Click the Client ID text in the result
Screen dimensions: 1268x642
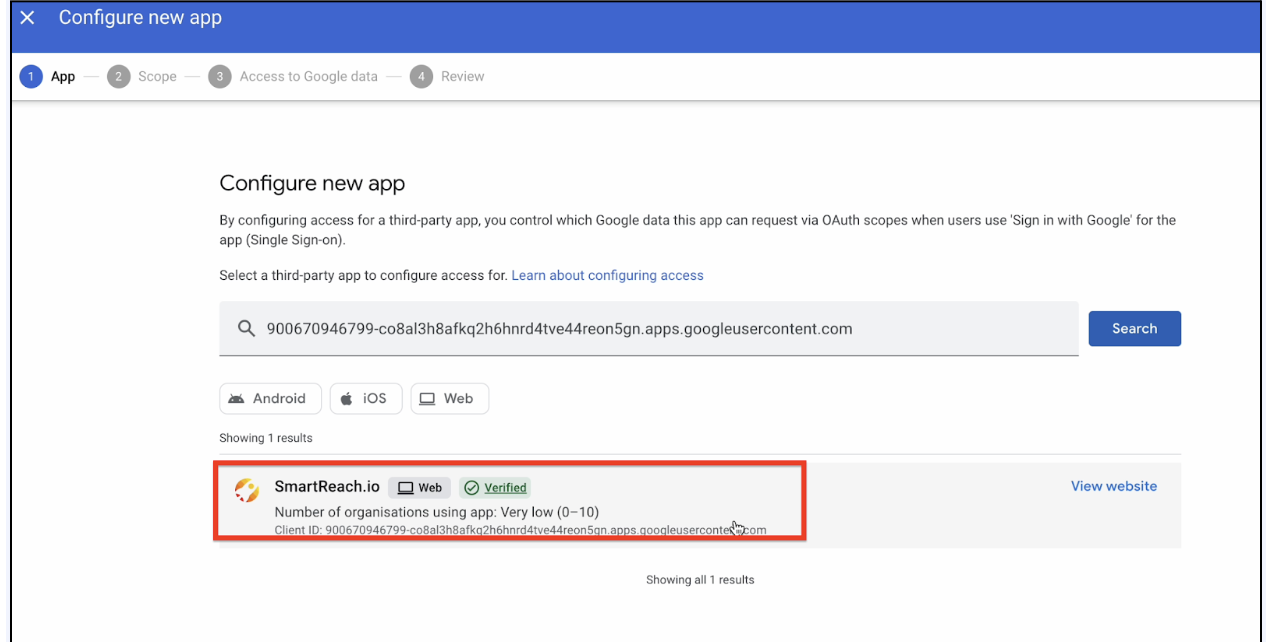coord(520,530)
